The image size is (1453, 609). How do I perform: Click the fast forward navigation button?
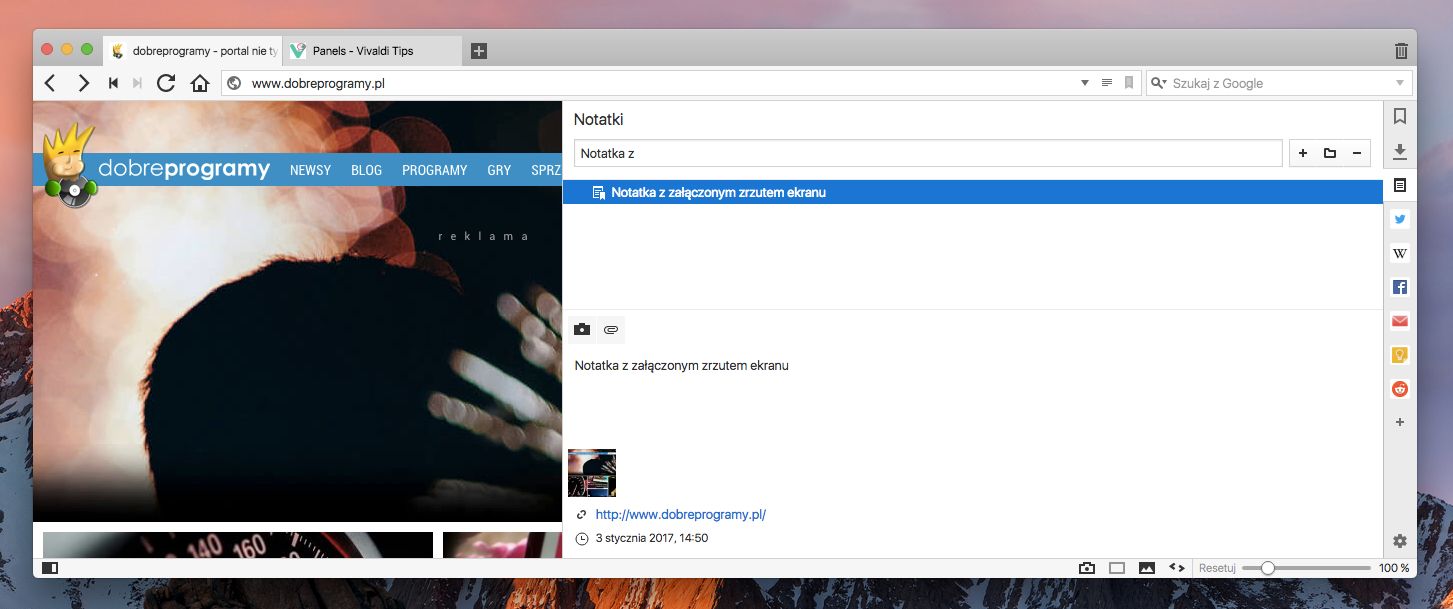tap(137, 83)
